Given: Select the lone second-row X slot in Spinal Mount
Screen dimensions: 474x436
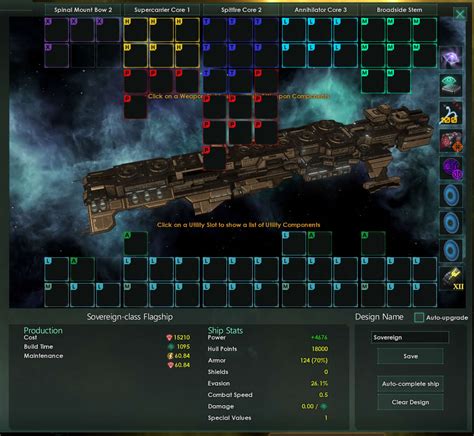Looking at the screenshot, I should pos(57,56).
